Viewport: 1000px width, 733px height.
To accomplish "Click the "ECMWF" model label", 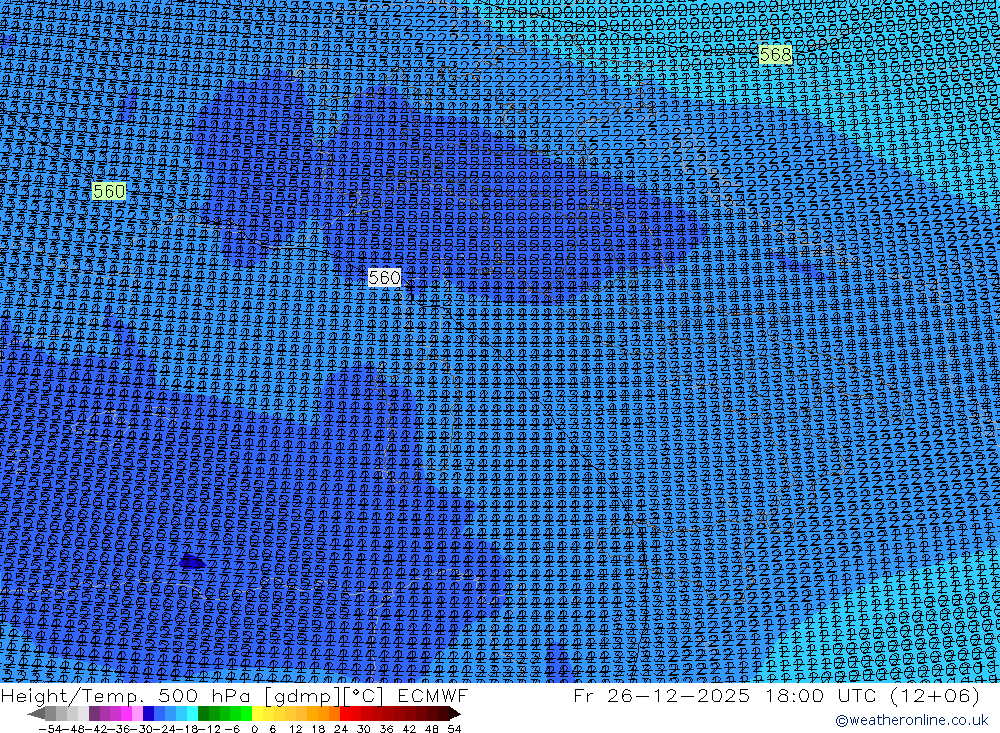I will point(433,696).
